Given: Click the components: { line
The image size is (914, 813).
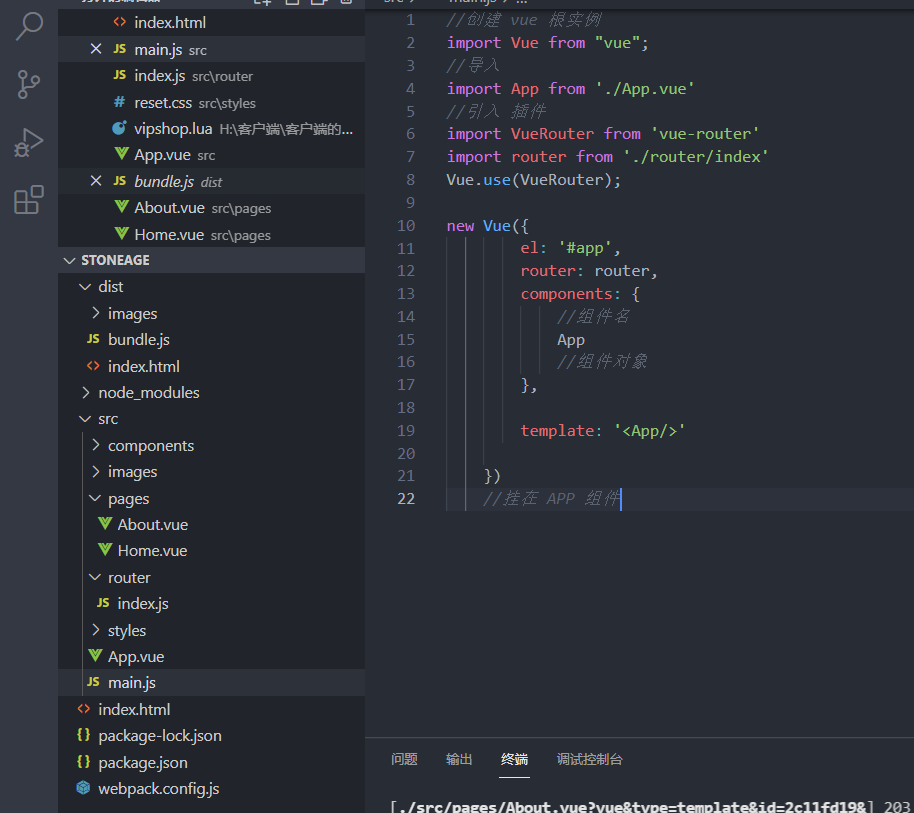Looking at the screenshot, I should point(580,294).
